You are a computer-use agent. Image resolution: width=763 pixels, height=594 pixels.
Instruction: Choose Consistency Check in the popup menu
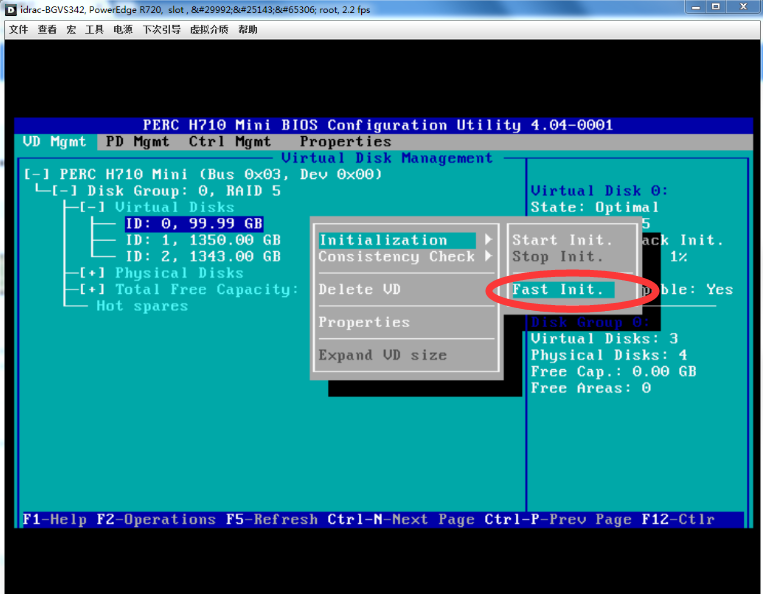point(397,256)
